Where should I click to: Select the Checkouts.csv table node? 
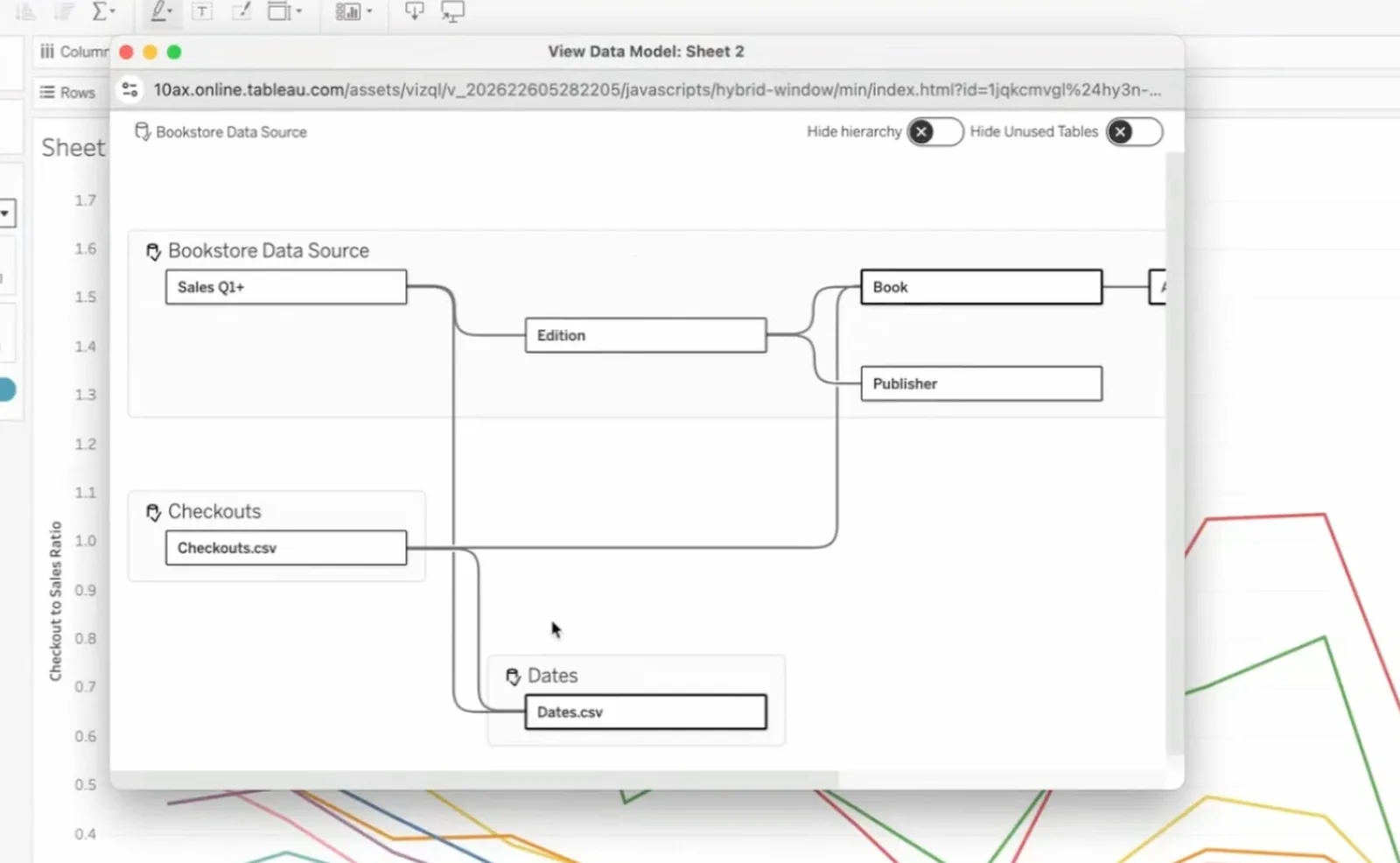click(286, 548)
